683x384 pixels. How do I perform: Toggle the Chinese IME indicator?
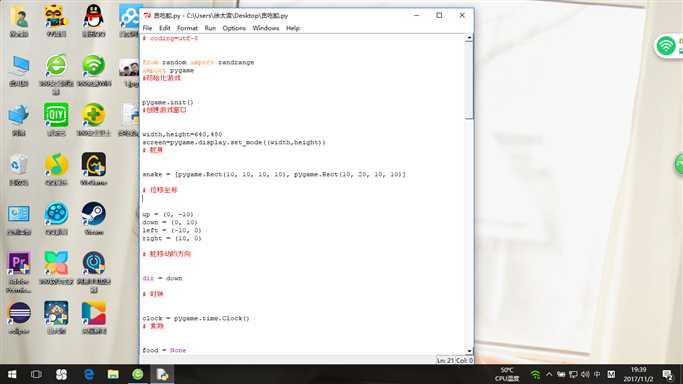coord(597,374)
